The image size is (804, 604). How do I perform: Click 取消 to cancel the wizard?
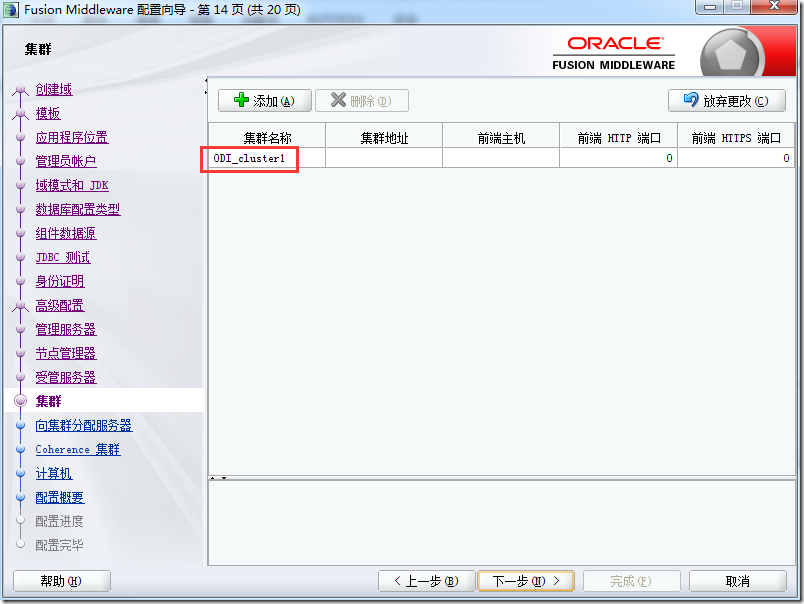pyautogui.click(x=738, y=581)
